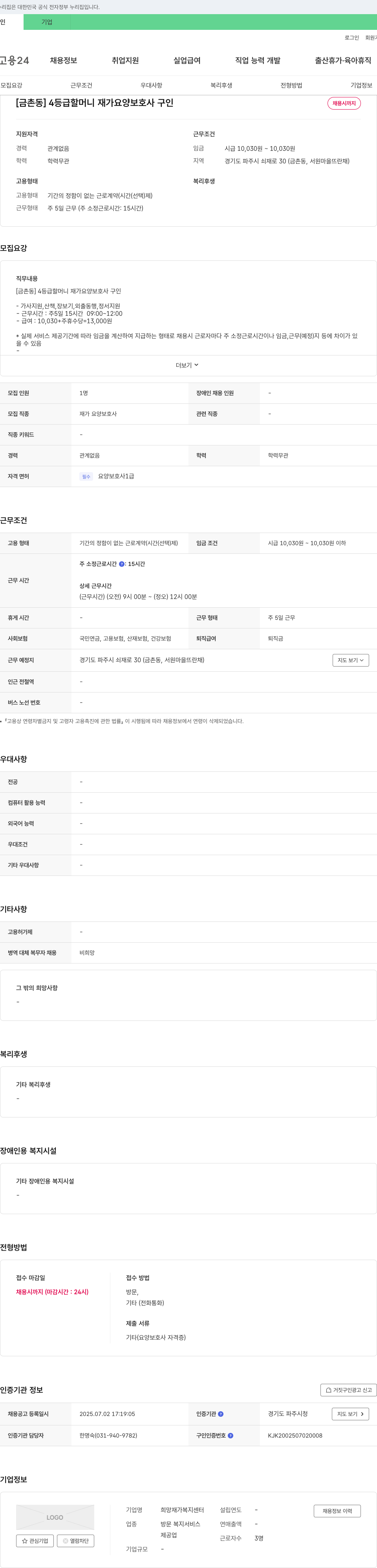
Task: Jump to the 근무조건 section tab
Action: pyautogui.click(x=81, y=85)
